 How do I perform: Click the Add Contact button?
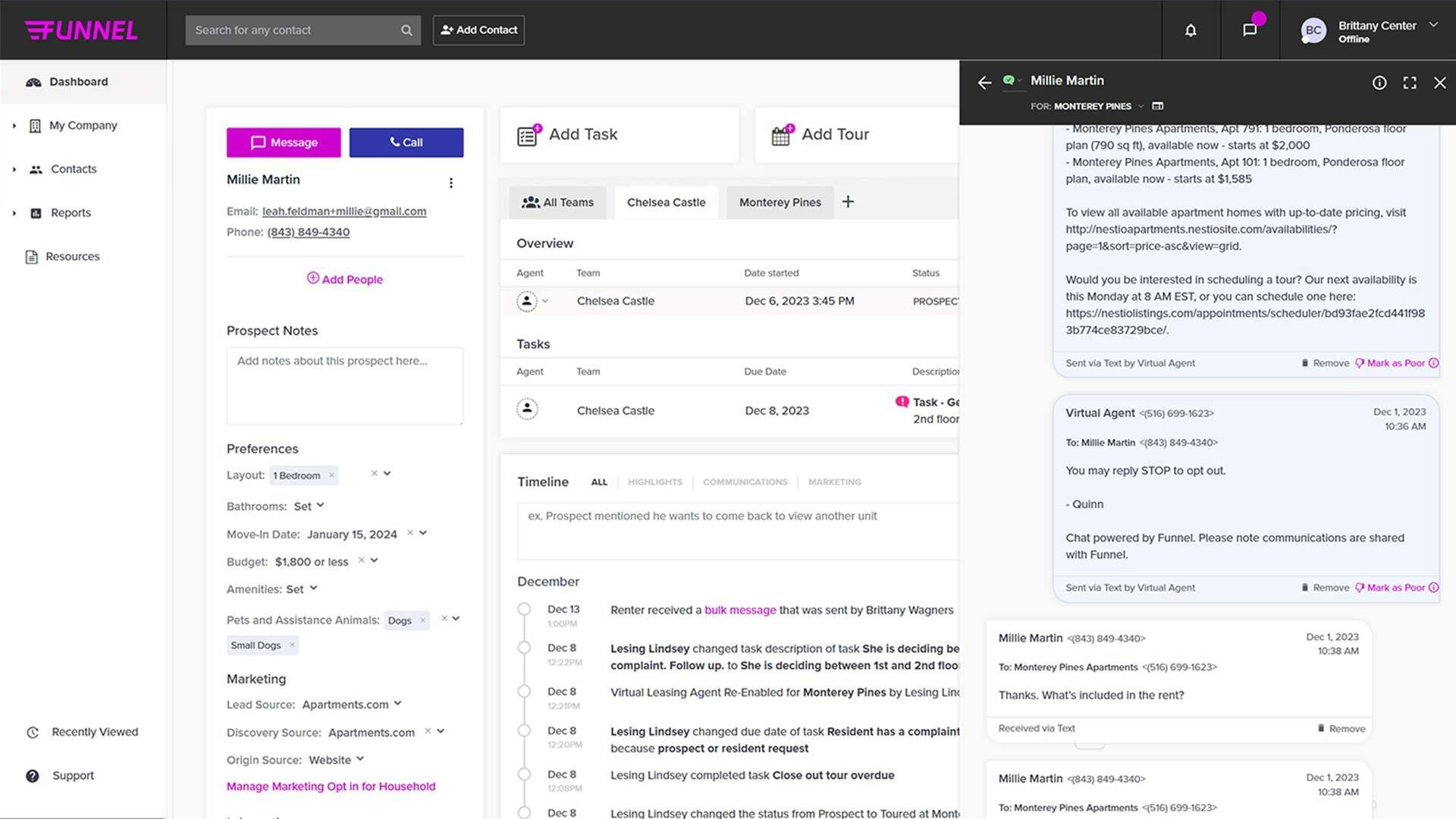click(478, 30)
